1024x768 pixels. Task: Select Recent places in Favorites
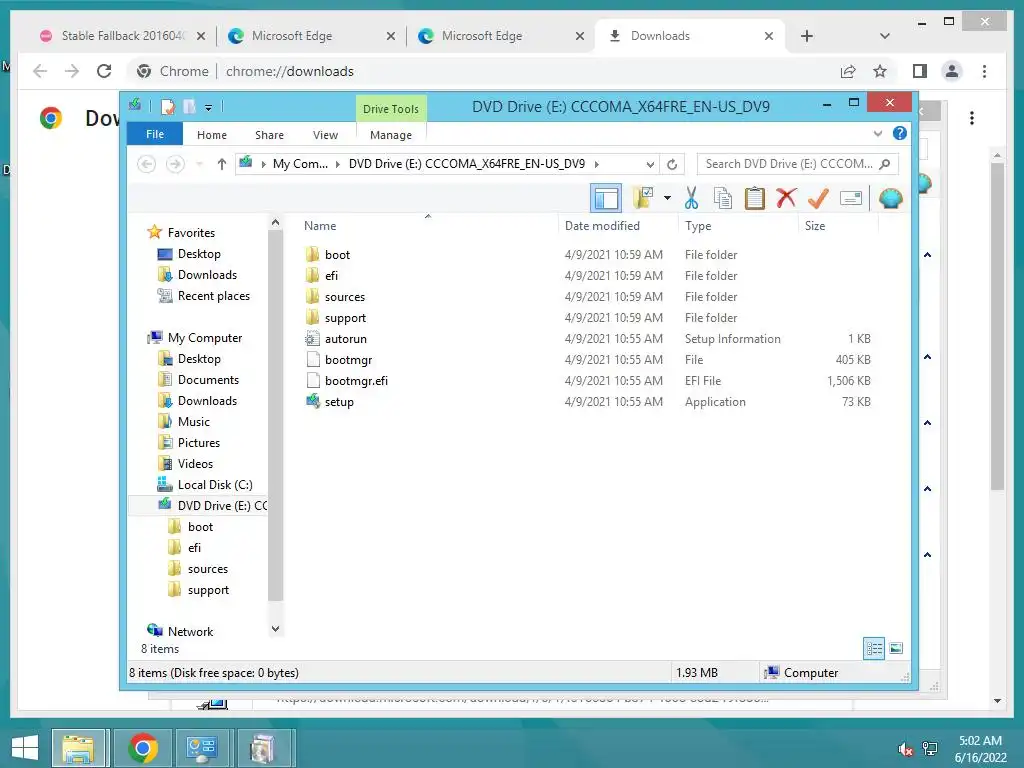pyautogui.click(x=214, y=296)
